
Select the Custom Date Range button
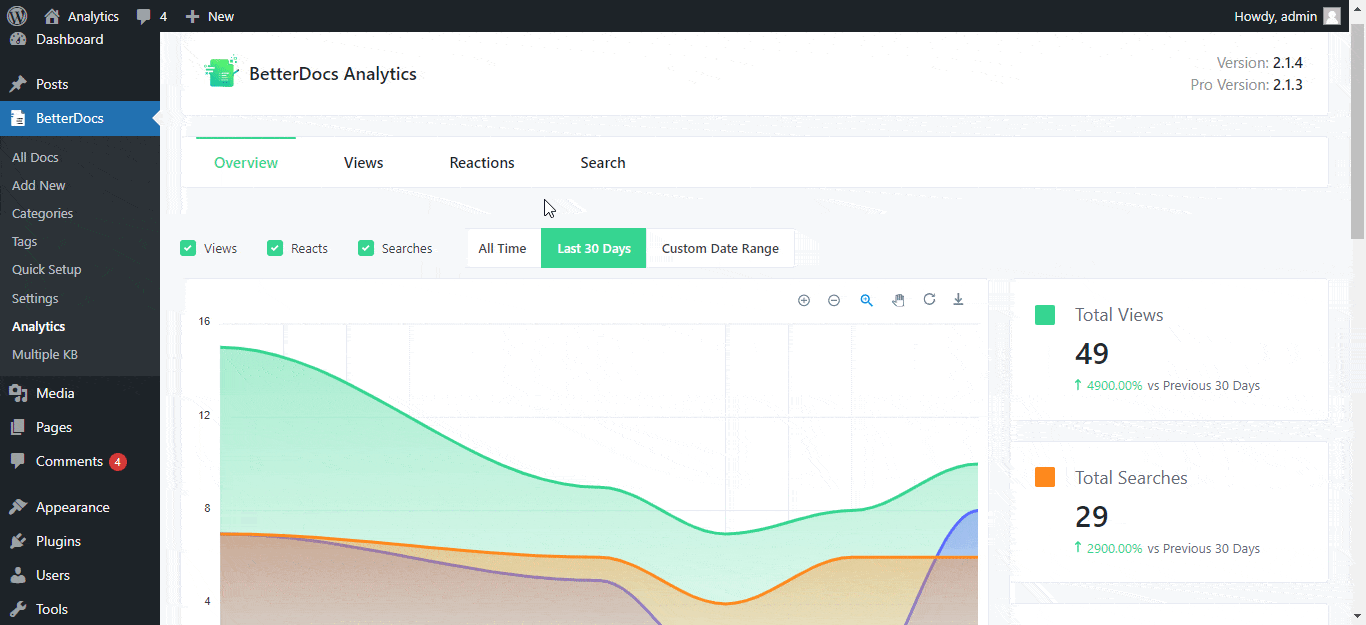pos(720,247)
